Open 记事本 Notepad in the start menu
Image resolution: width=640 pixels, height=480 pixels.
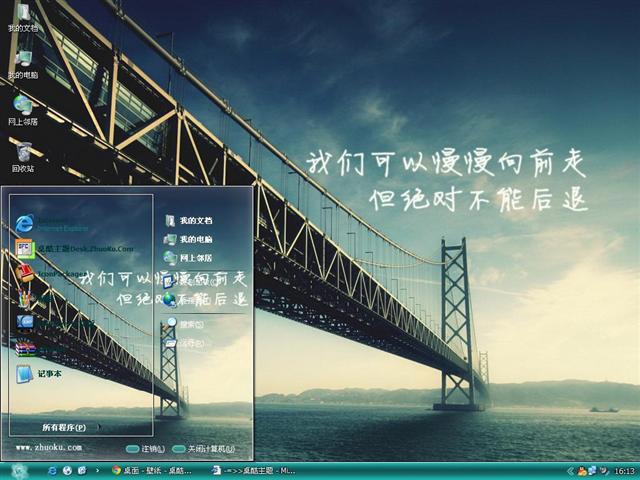(26, 374)
